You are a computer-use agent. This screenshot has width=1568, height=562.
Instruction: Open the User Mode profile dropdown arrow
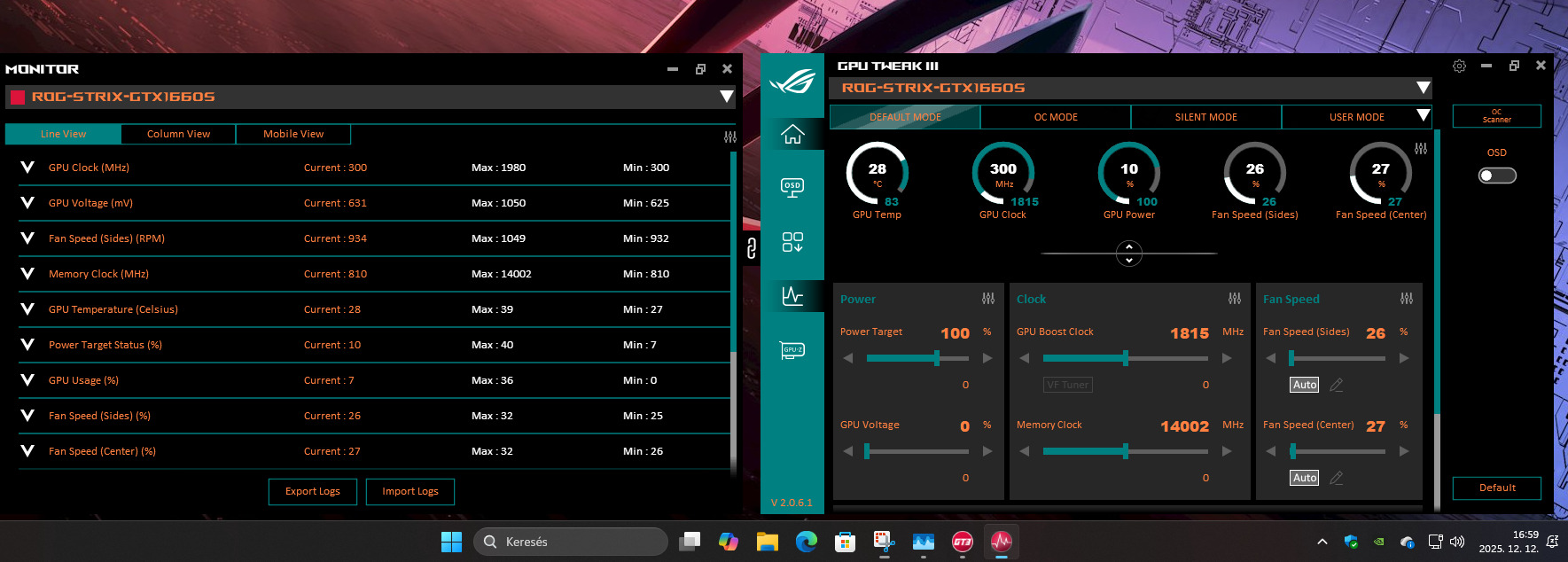coord(1424,115)
